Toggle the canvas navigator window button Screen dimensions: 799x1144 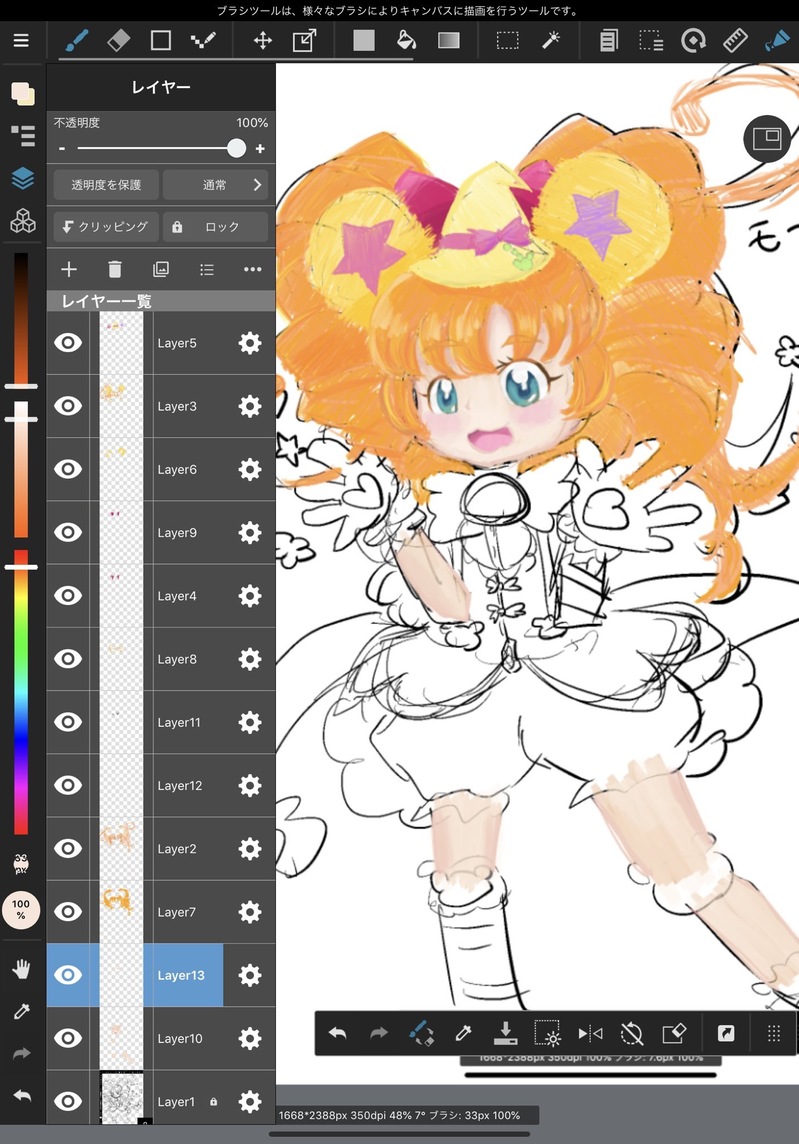[x=767, y=139]
